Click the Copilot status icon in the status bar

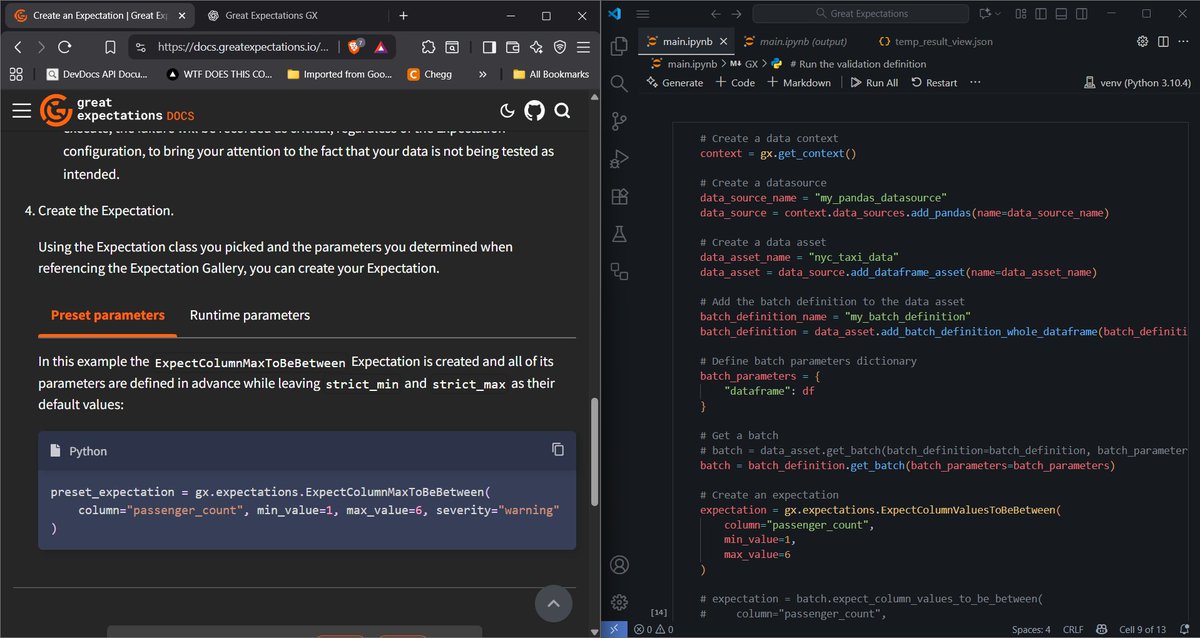[1101, 629]
